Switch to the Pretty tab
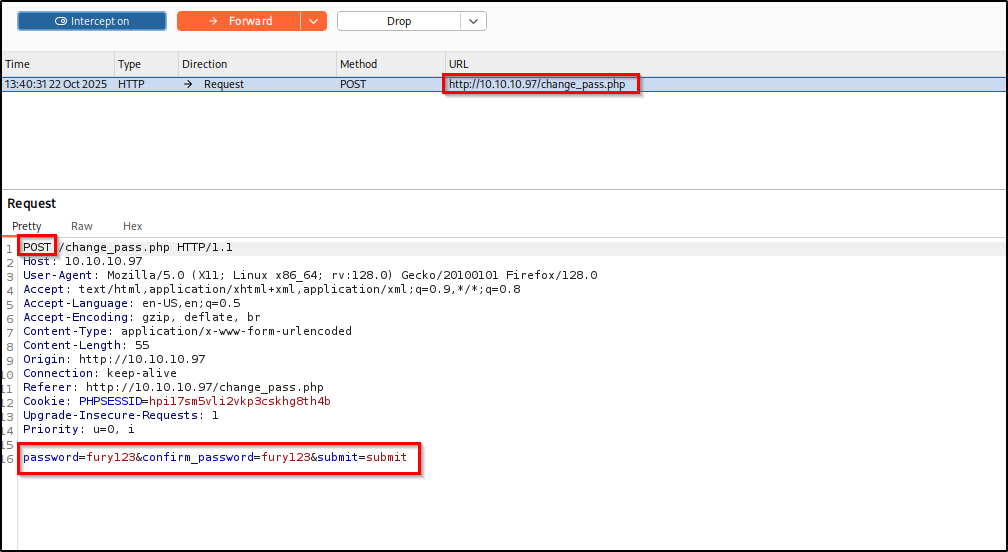 tap(26, 226)
